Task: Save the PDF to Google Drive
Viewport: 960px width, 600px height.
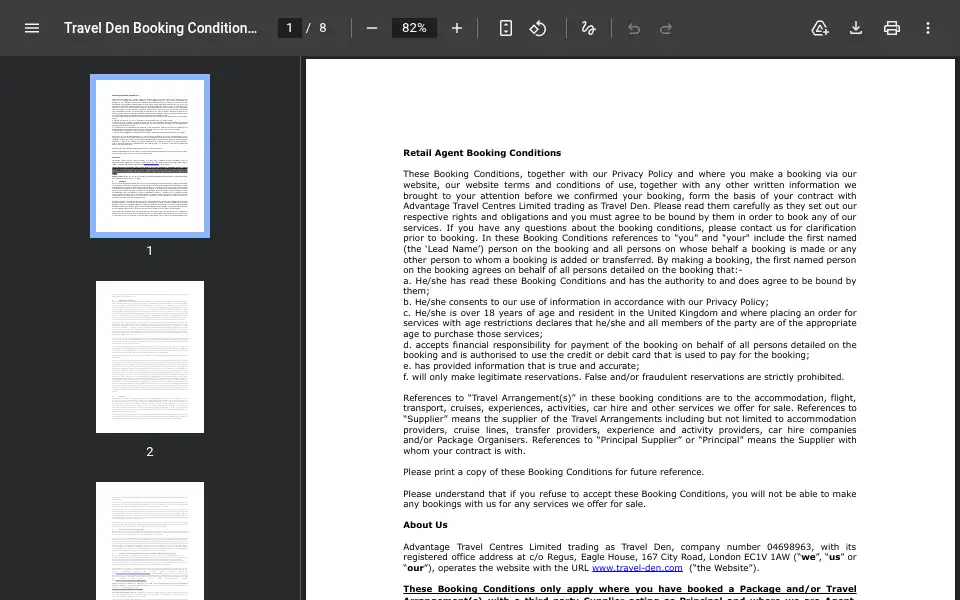Action: (820, 28)
